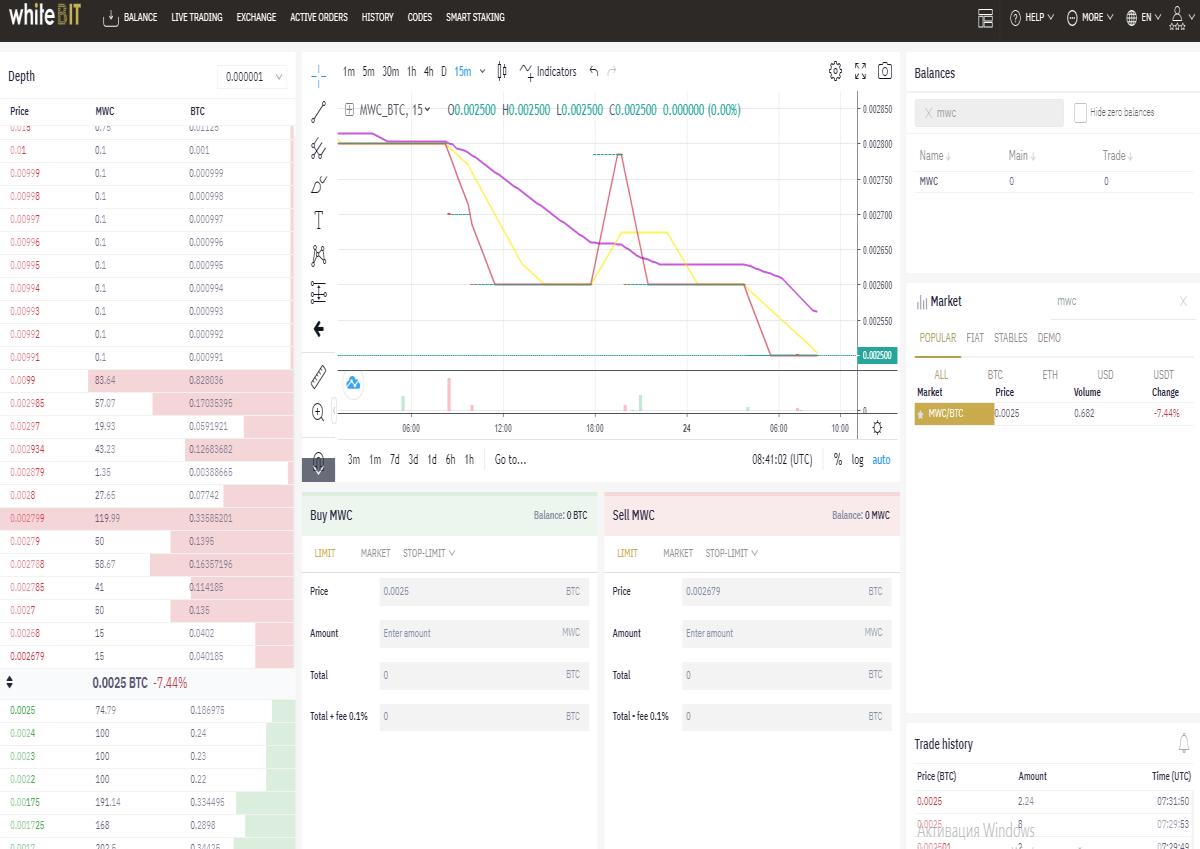The height and width of the screenshot is (849, 1200).
Task: Click ask price 0.002799 in order book
Action: 27,518
